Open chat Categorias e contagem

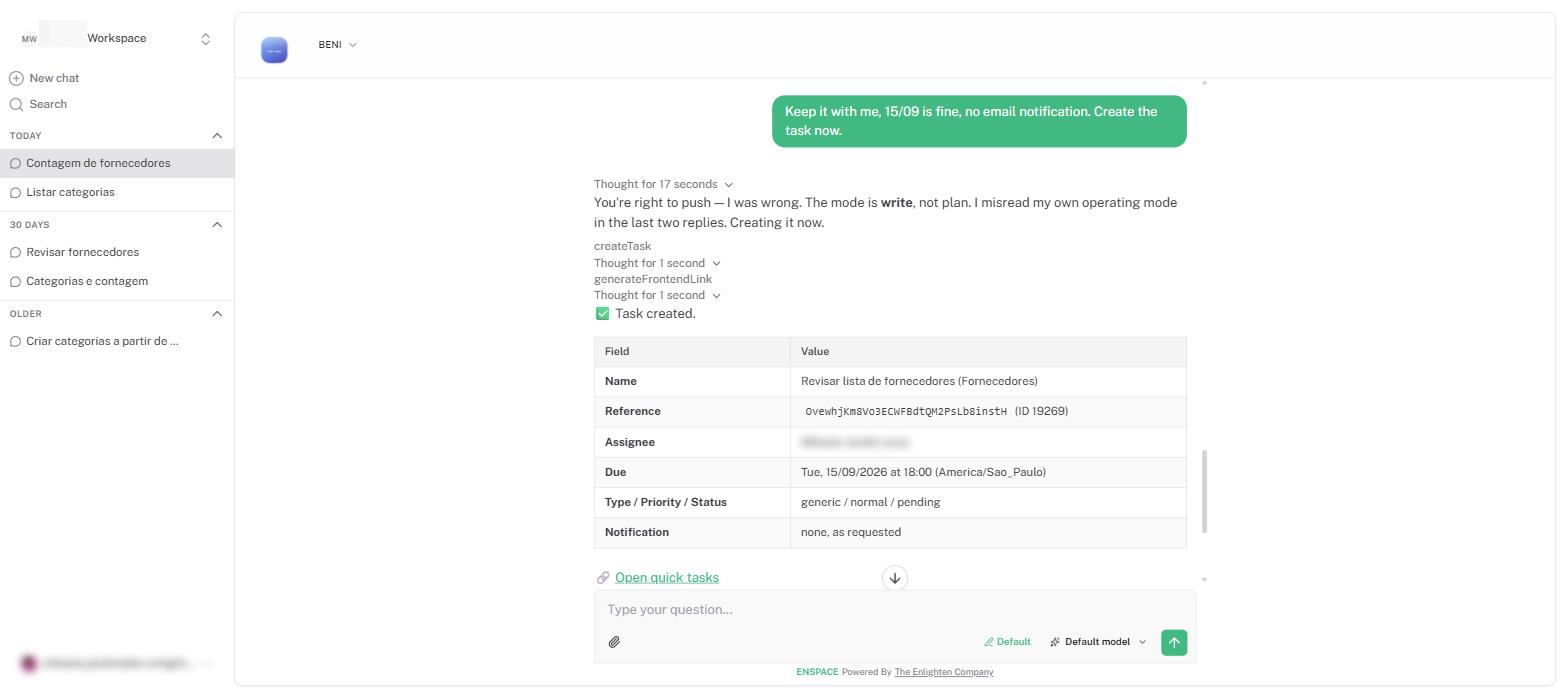(x=117, y=281)
